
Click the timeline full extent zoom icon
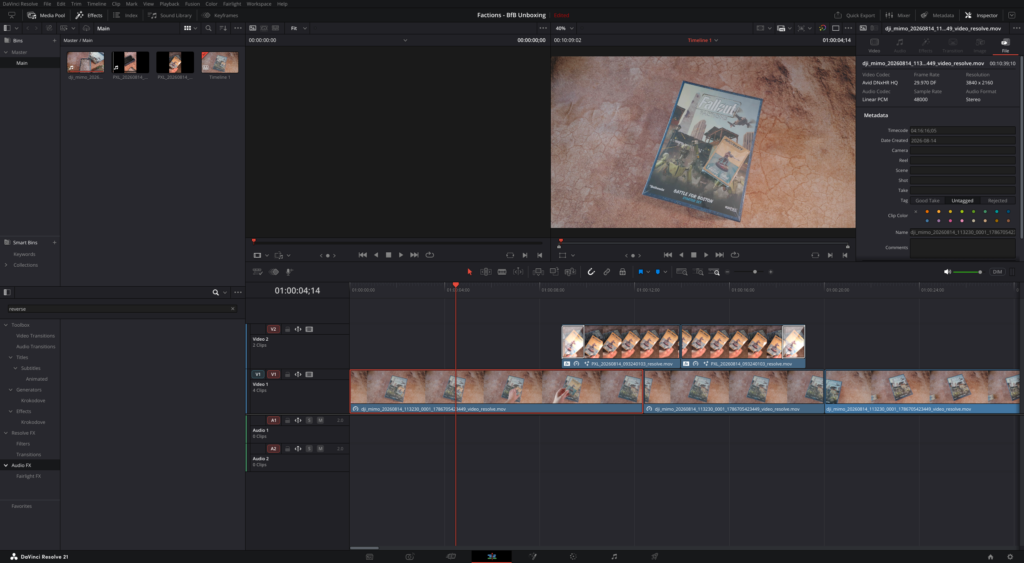(x=682, y=272)
